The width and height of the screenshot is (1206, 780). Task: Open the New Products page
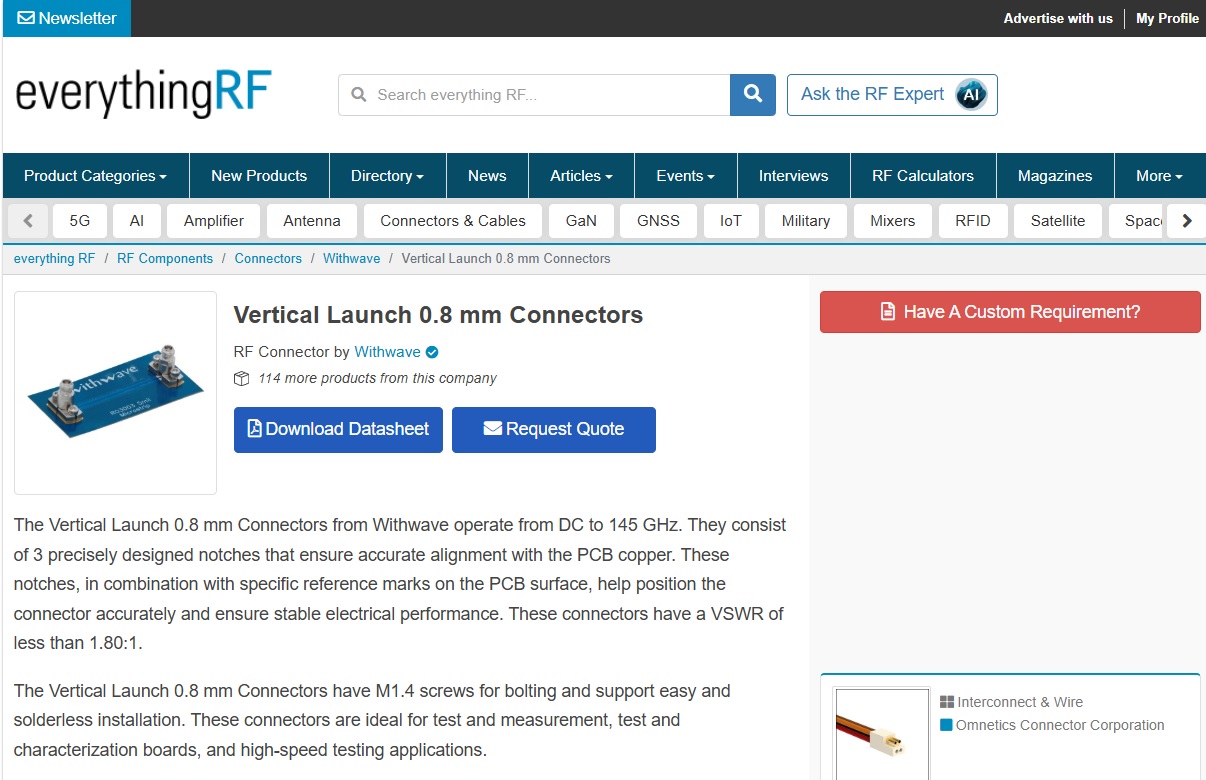pos(259,176)
